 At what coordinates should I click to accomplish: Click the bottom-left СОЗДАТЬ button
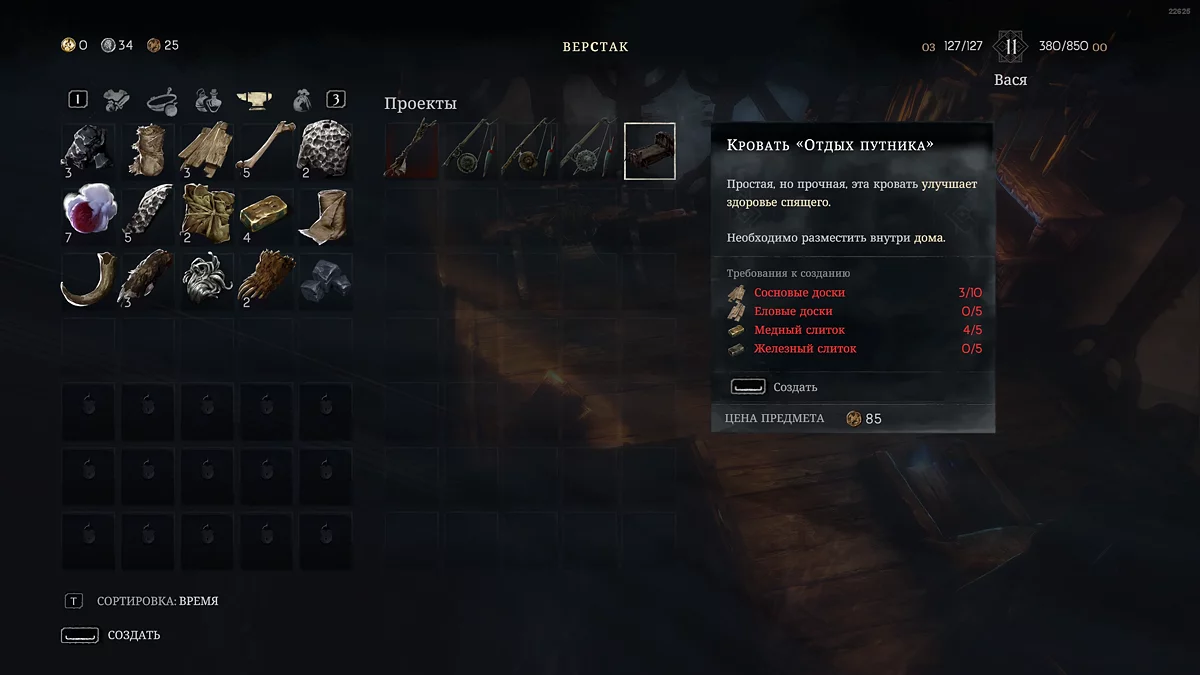pyautogui.click(x=110, y=635)
